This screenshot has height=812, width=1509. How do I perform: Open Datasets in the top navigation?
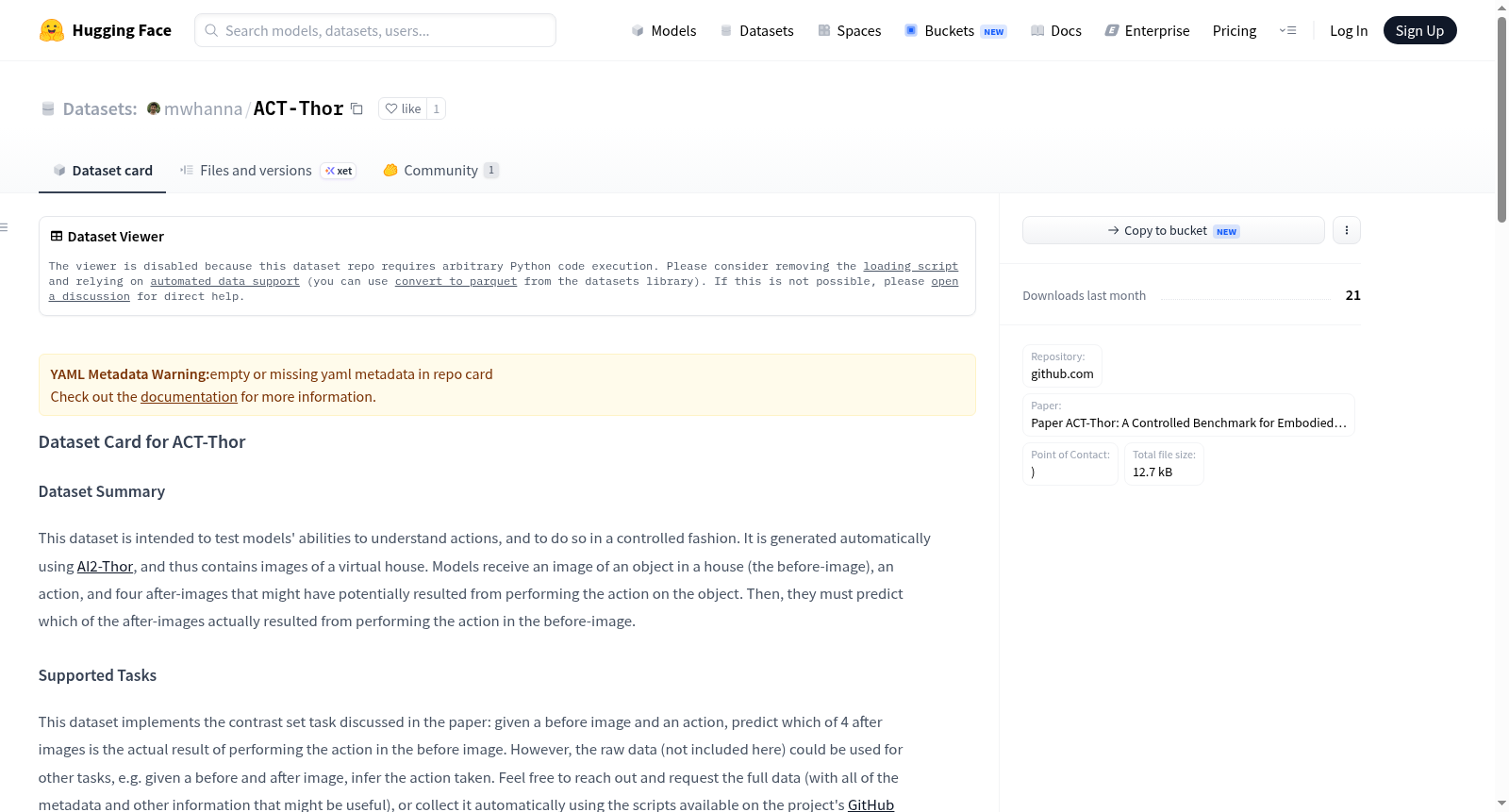(x=756, y=30)
